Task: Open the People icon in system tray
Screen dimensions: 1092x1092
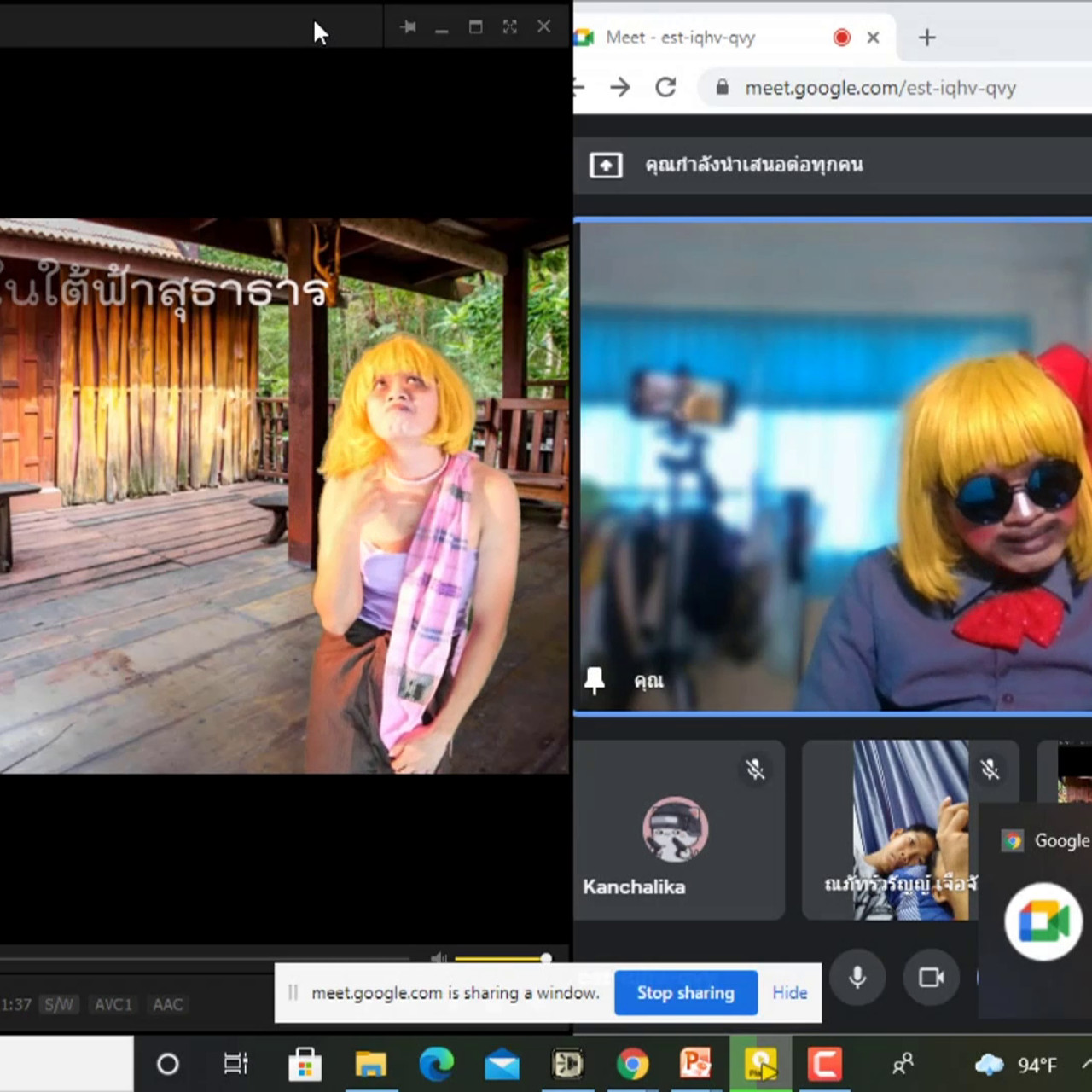Action: (903, 1064)
